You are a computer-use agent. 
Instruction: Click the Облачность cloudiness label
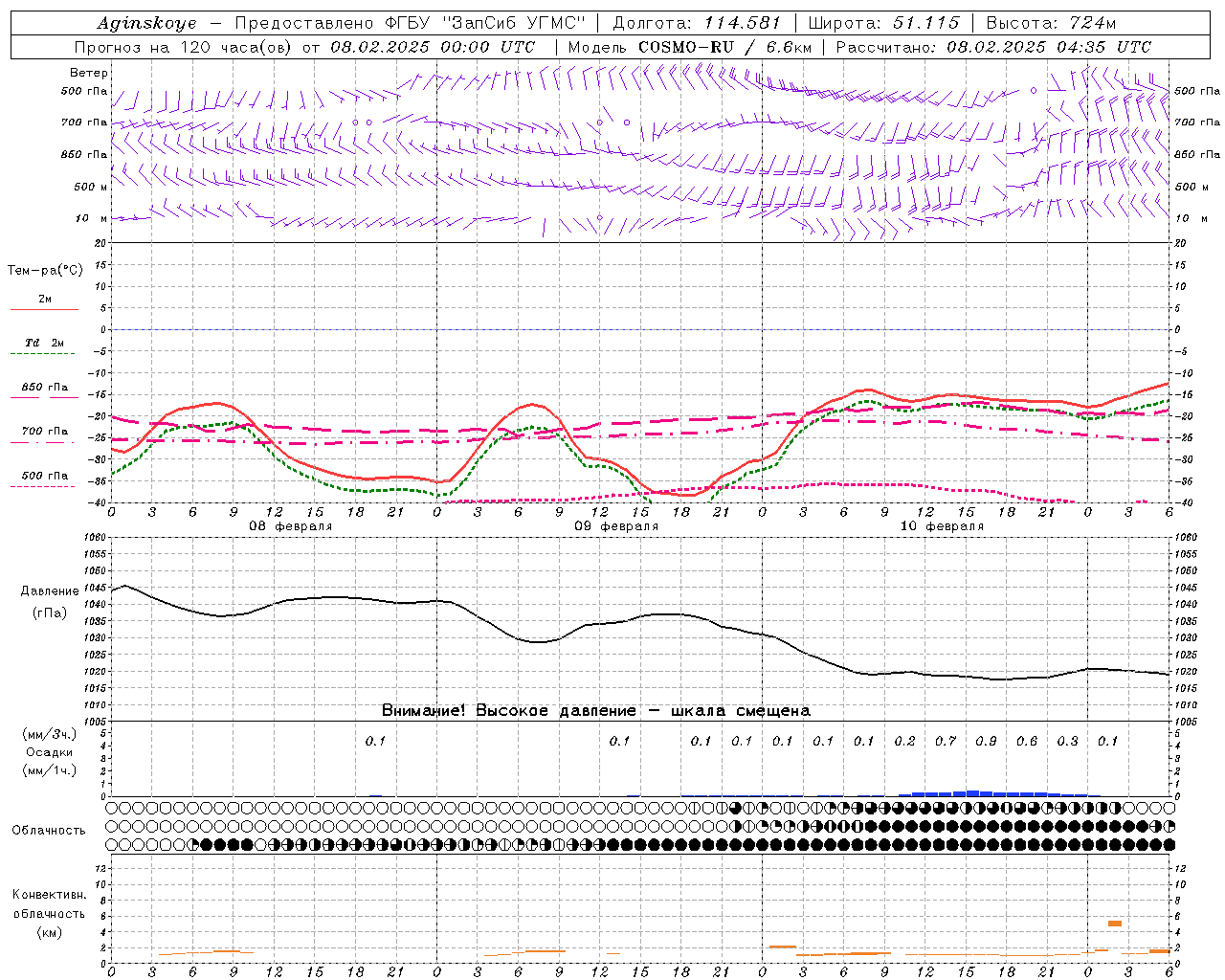click(49, 830)
